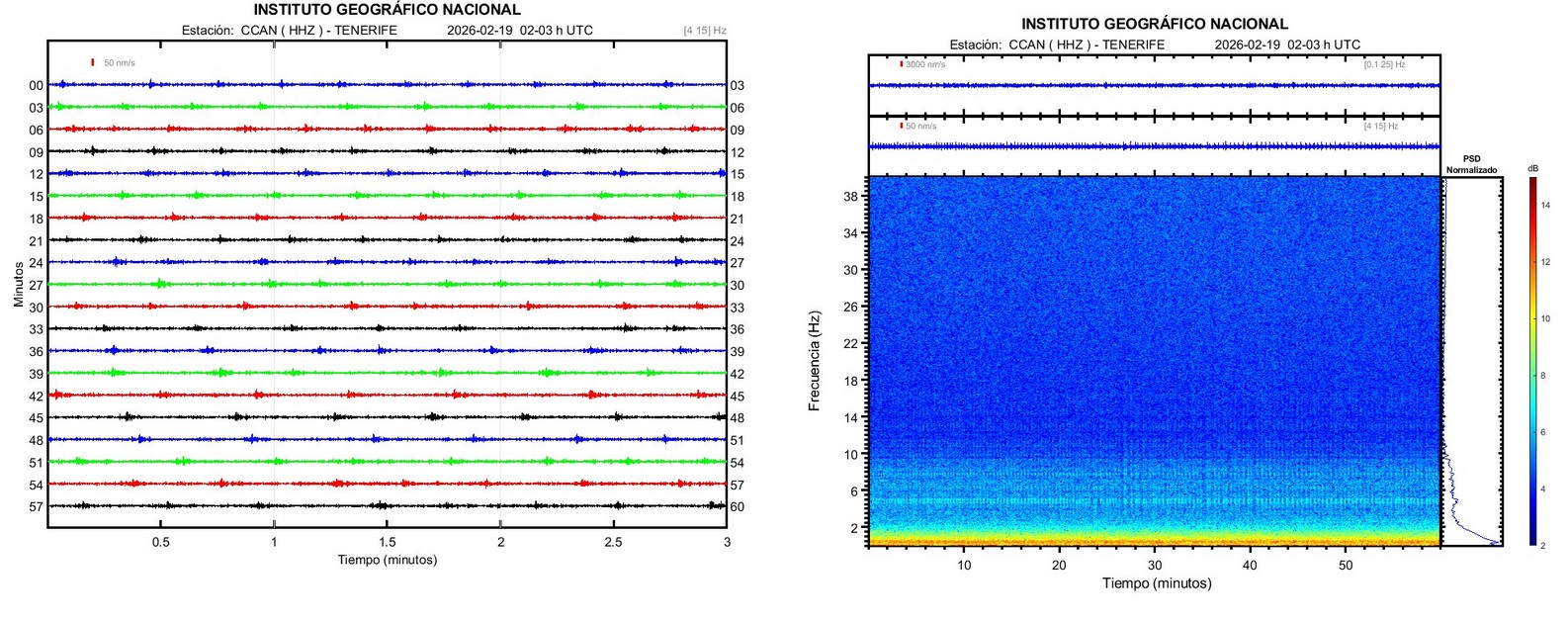The height and width of the screenshot is (622, 1568).
Task: Select the blue trace starting at minute 00
Action: (x=388, y=85)
